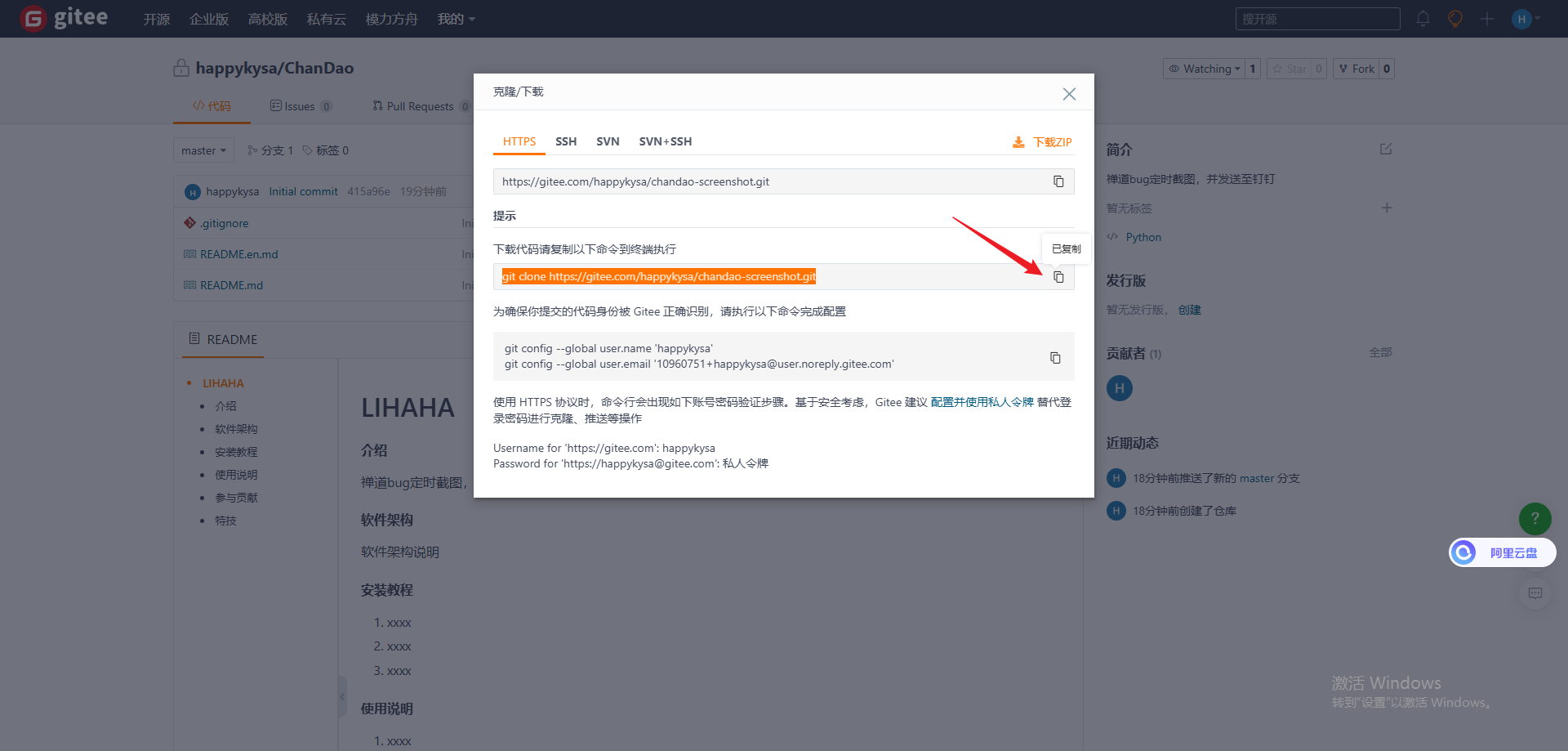Open the feedback chat icon
Image resolution: width=1568 pixels, height=751 pixels.
click(x=1535, y=593)
